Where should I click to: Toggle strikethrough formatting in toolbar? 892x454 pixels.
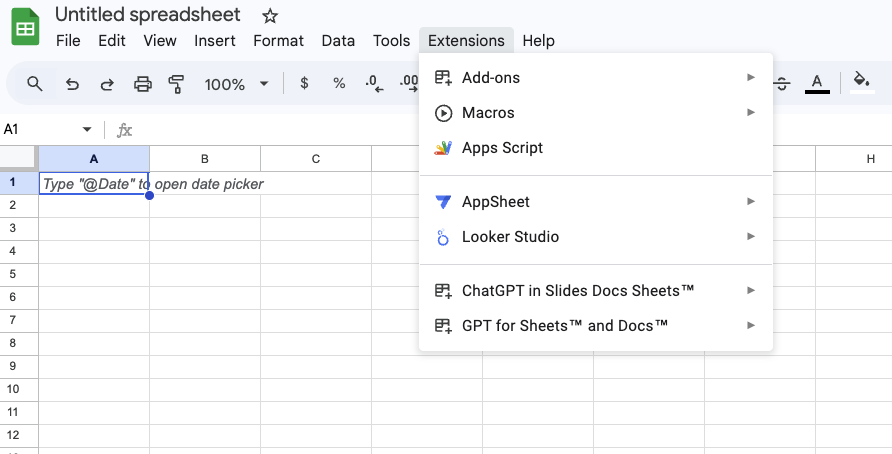pos(782,84)
